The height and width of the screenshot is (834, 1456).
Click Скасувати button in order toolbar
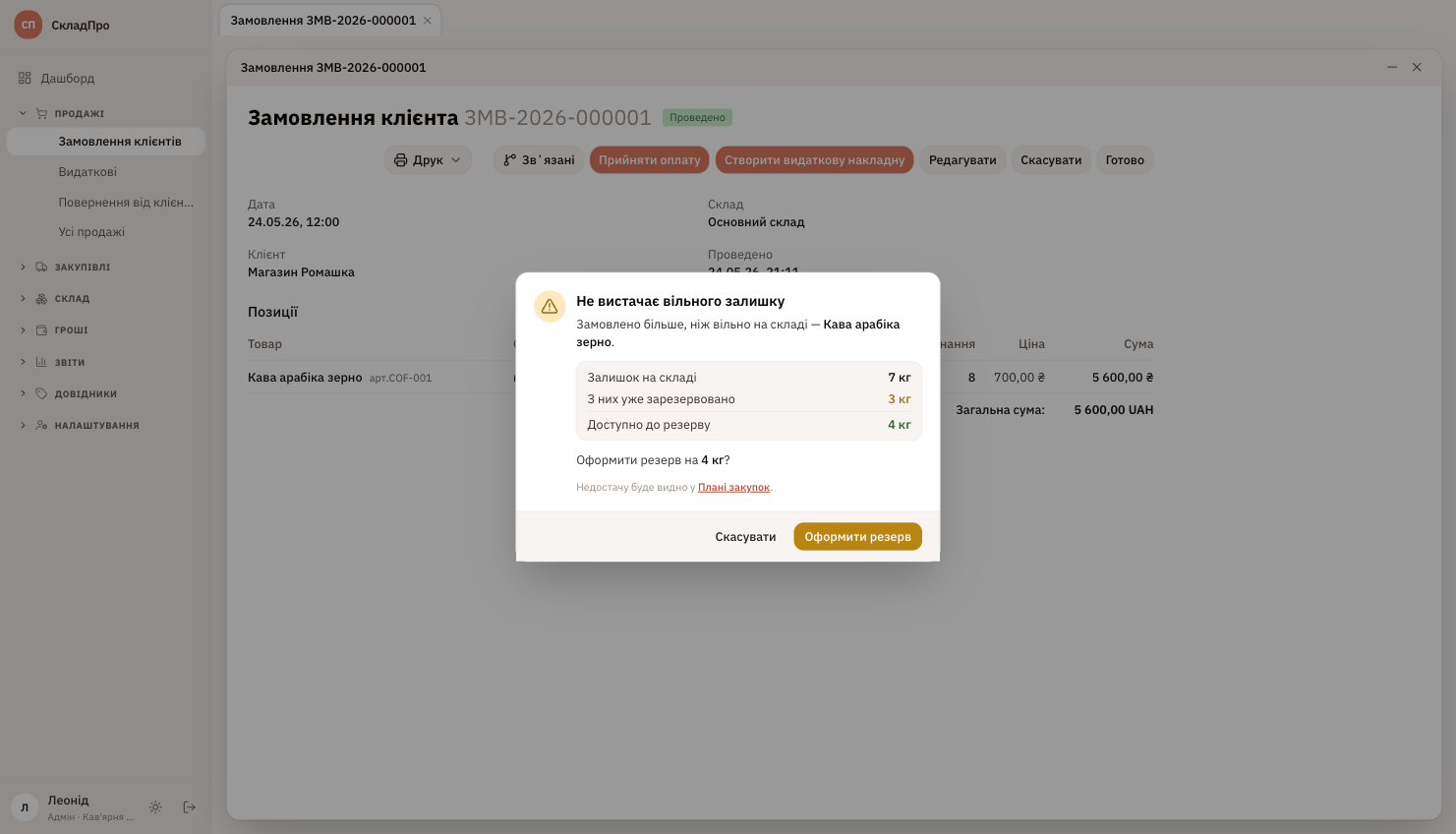tap(1051, 160)
